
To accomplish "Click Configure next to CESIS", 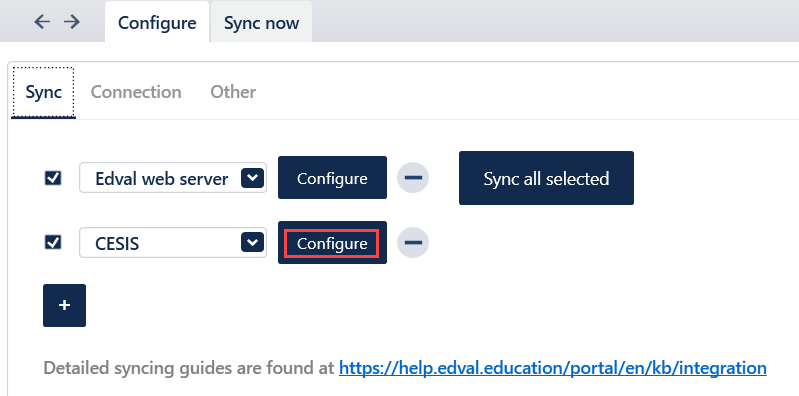I will [332, 243].
